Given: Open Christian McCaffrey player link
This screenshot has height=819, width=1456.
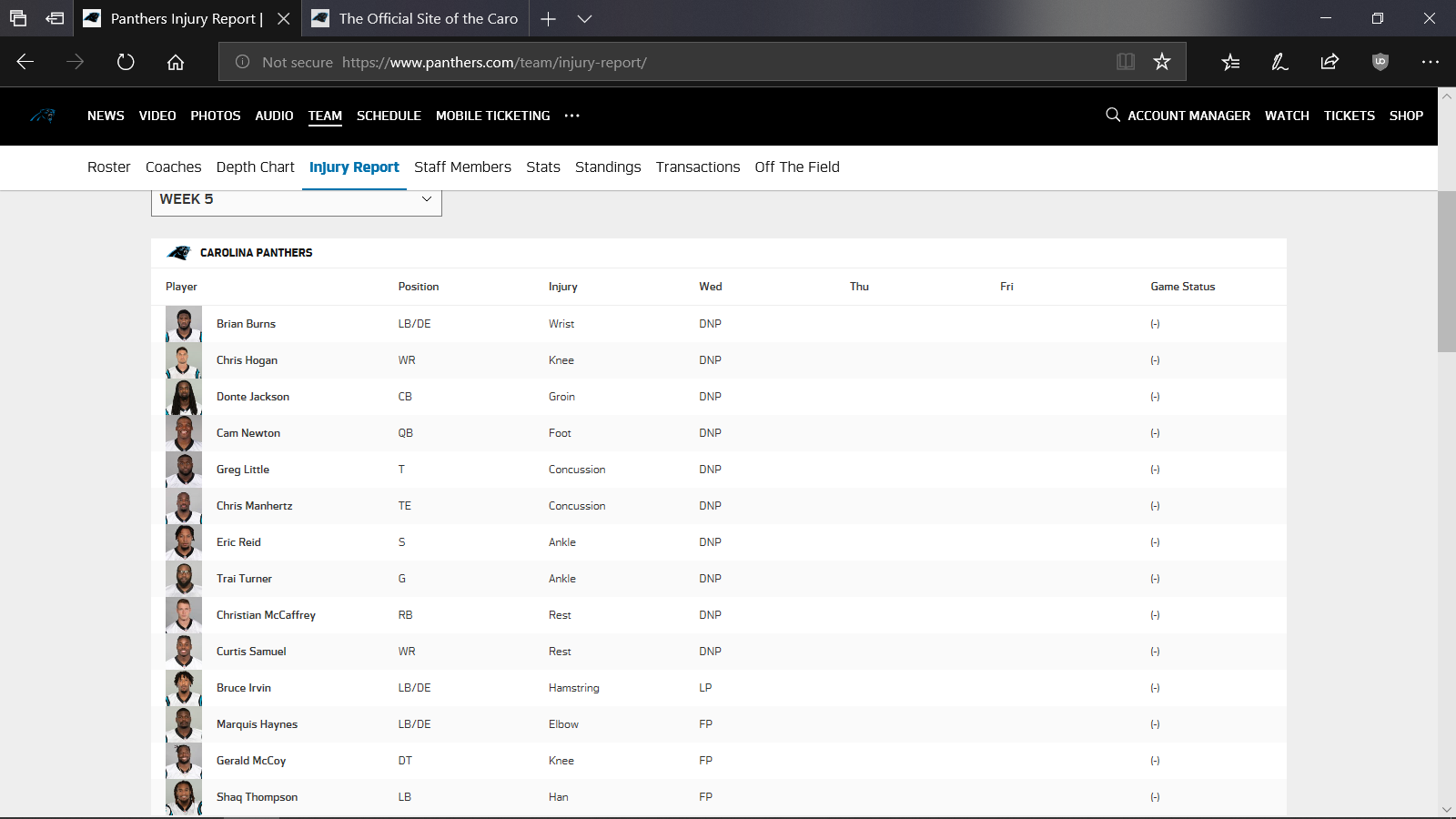Looking at the screenshot, I should click(x=266, y=615).
